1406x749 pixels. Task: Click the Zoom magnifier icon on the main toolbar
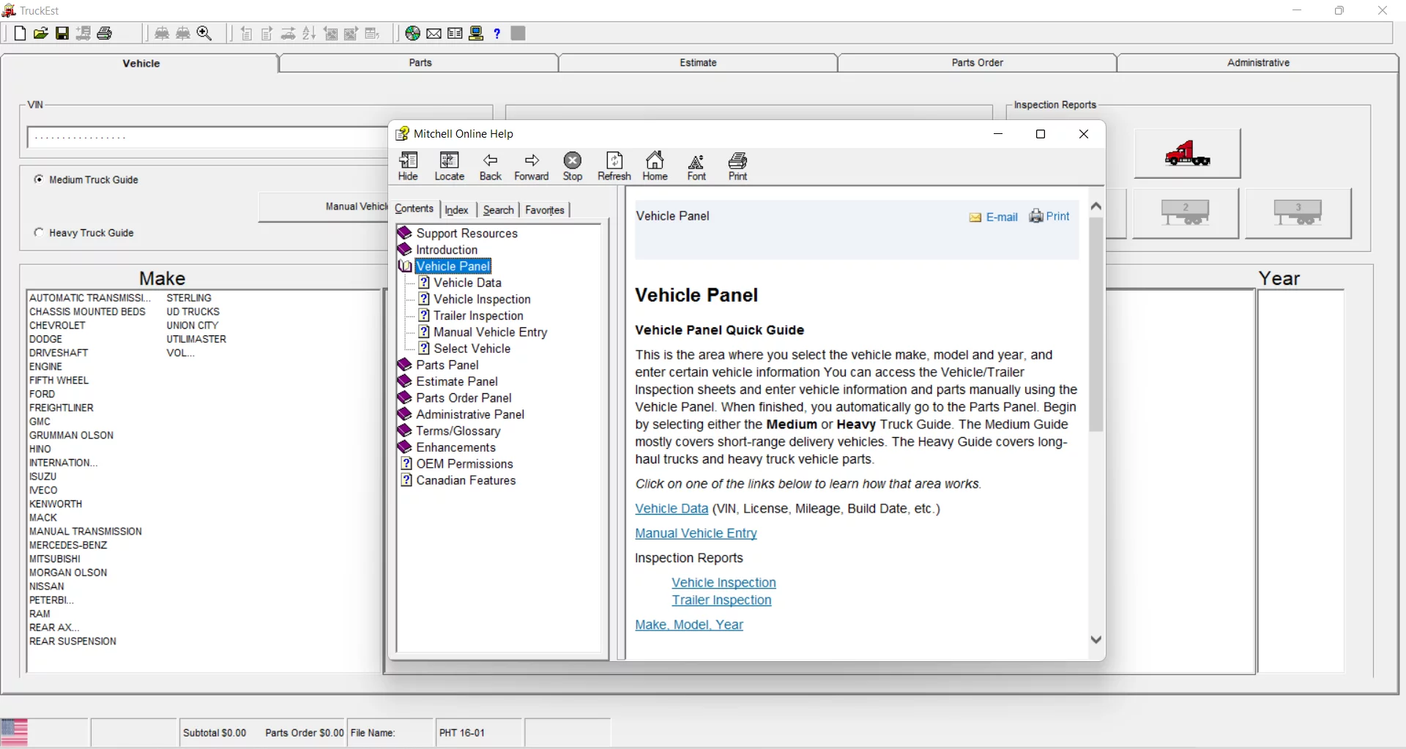pos(204,33)
